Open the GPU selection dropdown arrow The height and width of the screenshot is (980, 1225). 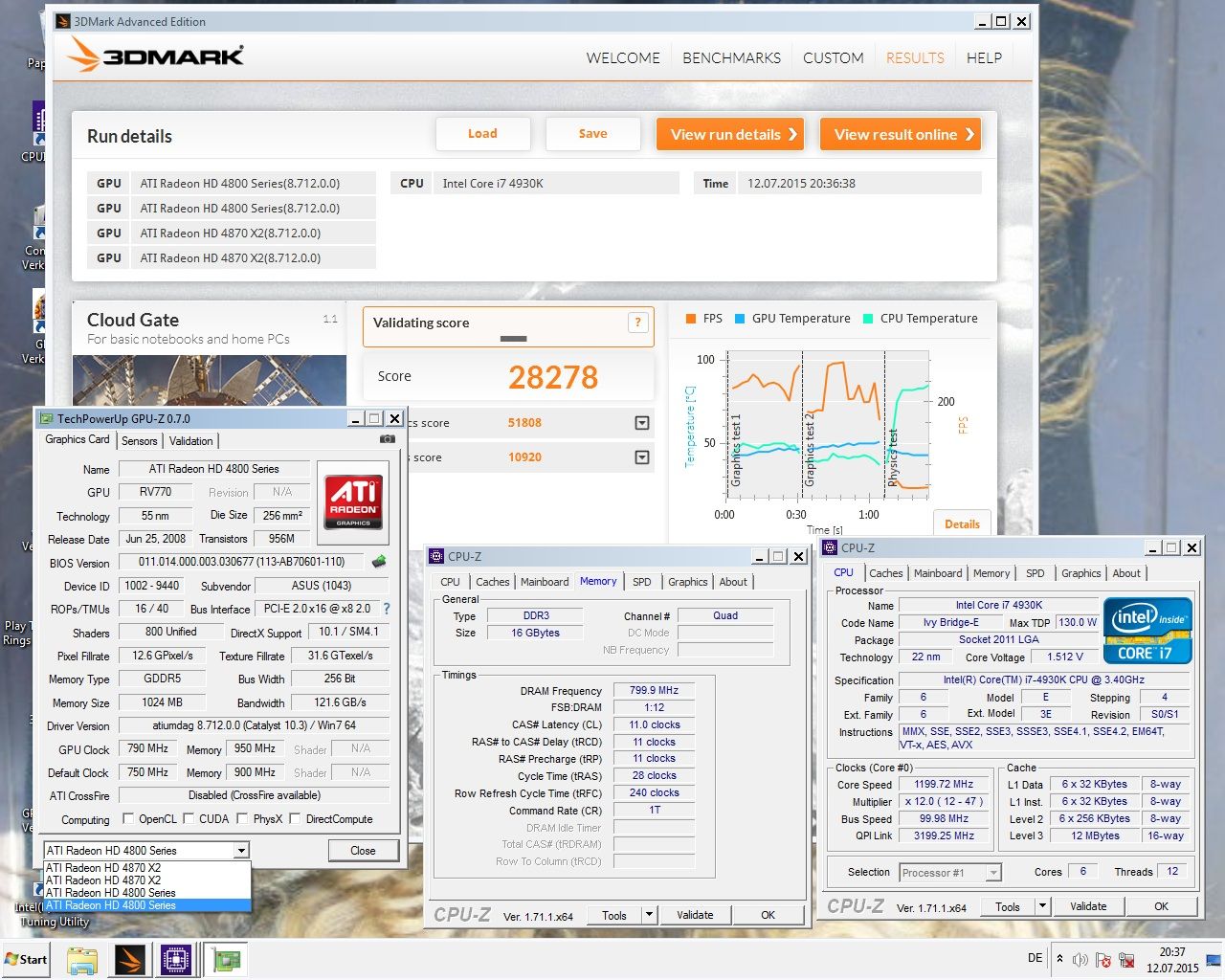pyautogui.click(x=241, y=850)
